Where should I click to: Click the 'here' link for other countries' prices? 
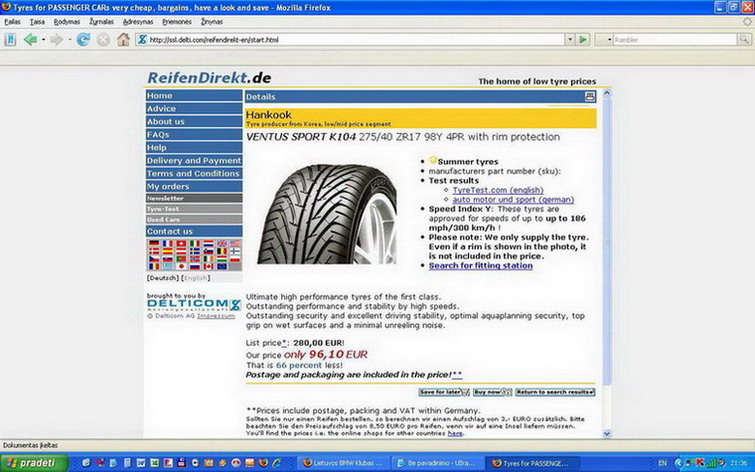455,433
